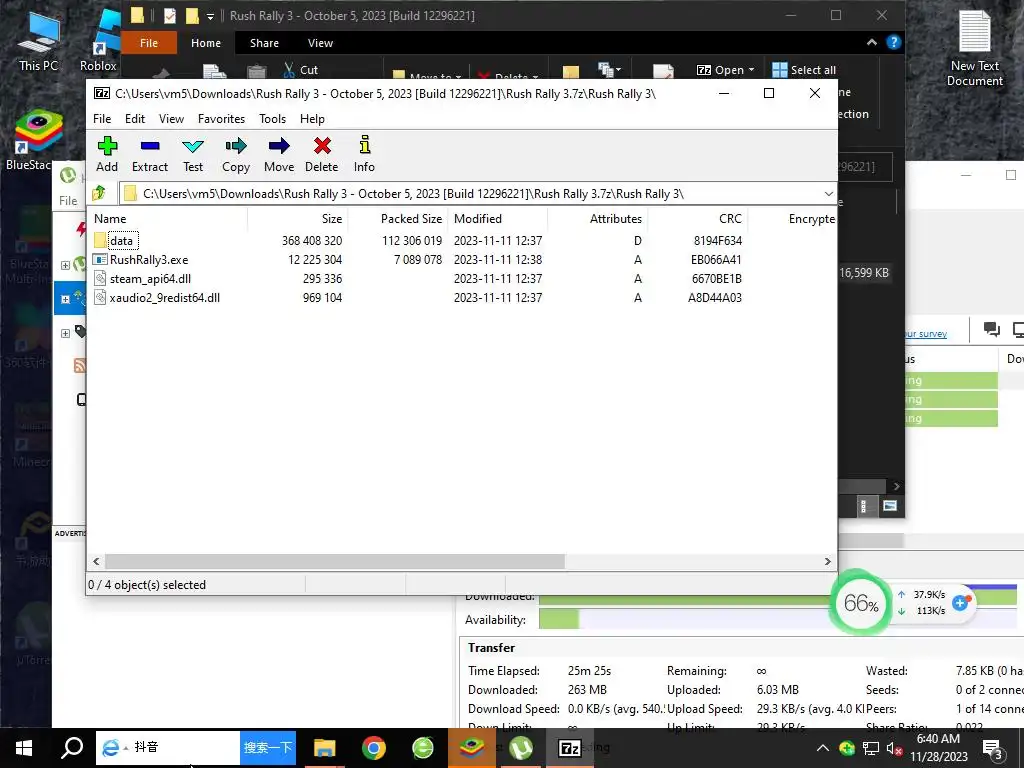Open the Edit menu in 7-Zip
Screen dimensions: 1024x768
click(135, 119)
